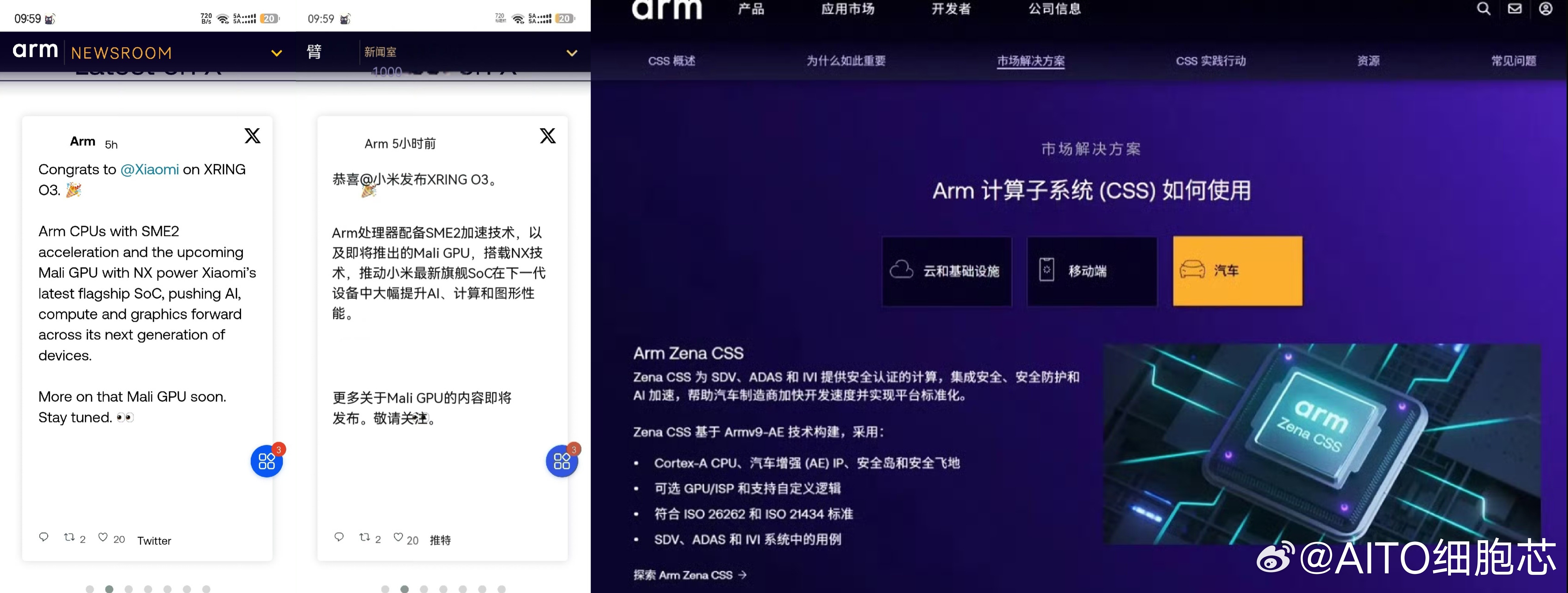Tap the Wi-Fi icon in the left phone status bar

(224, 19)
